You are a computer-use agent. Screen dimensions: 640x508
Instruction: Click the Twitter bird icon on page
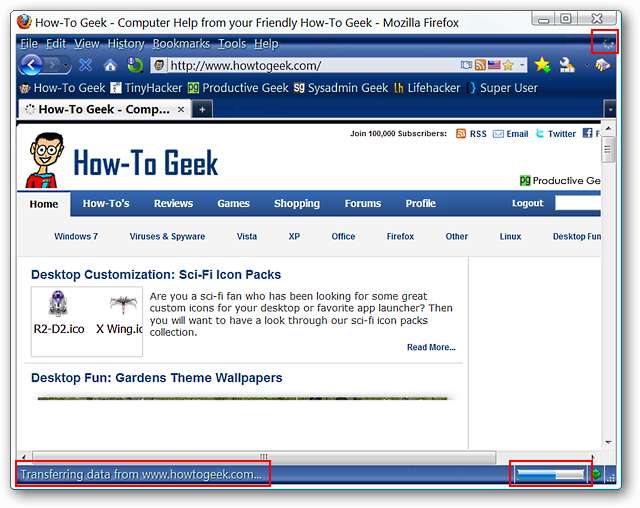tap(540, 133)
